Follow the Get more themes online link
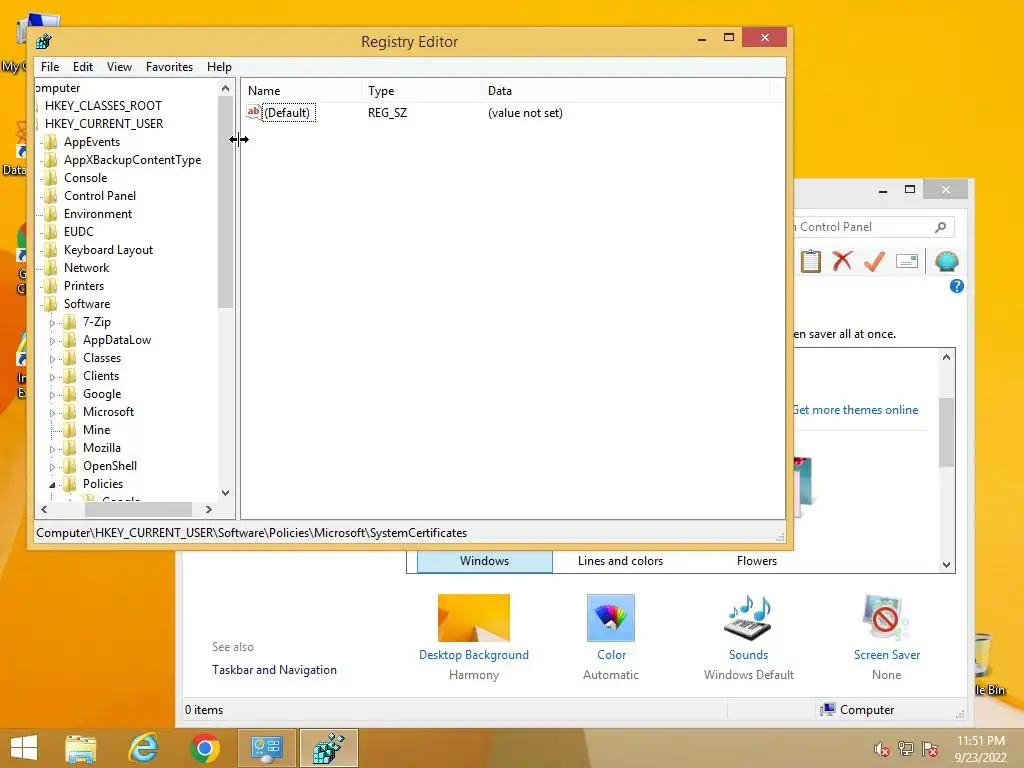The width and height of the screenshot is (1024, 768). coord(855,410)
